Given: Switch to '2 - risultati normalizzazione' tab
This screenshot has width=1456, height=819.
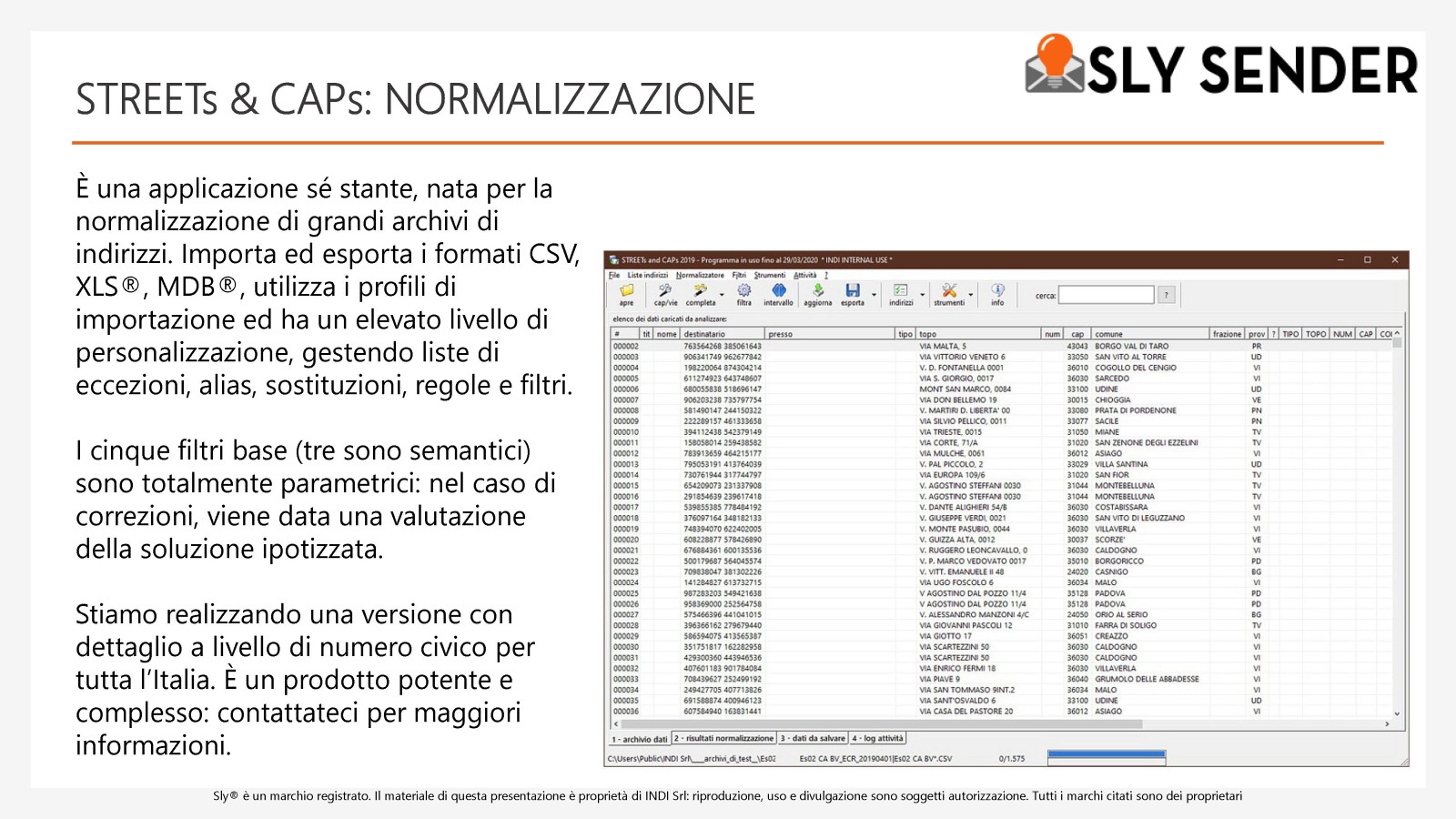Looking at the screenshot, I should [x=723, y=738].
